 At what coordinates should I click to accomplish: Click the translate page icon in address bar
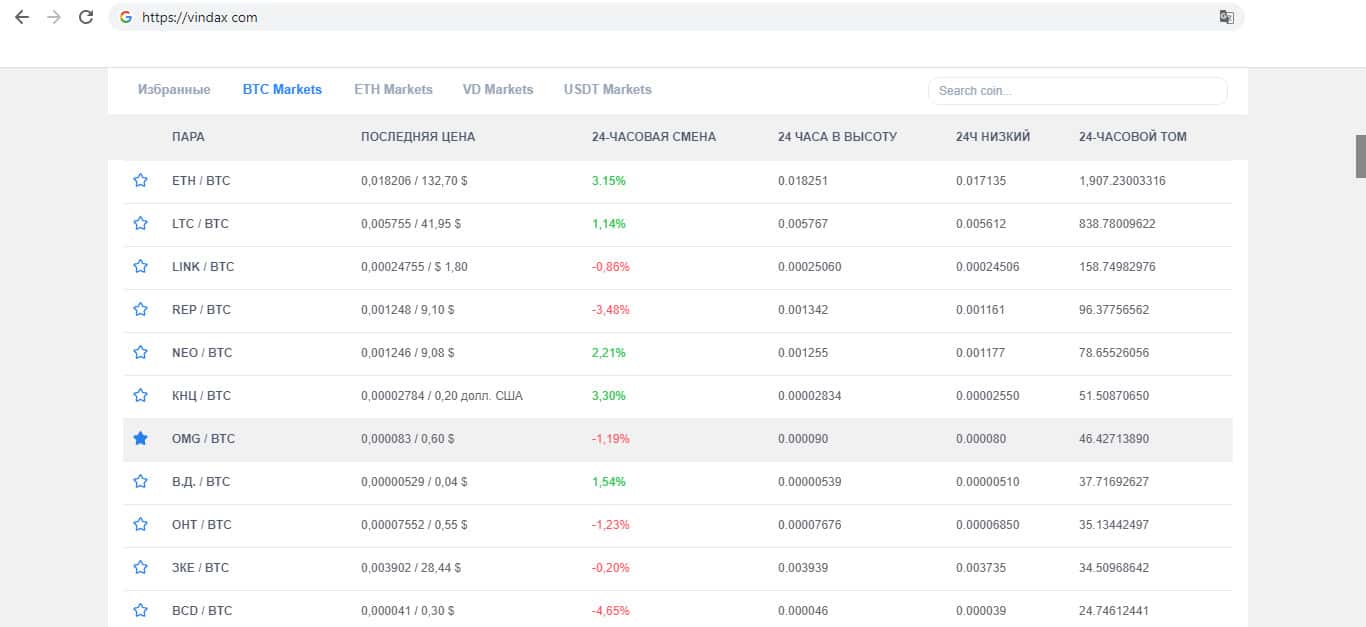[1226, 17]
